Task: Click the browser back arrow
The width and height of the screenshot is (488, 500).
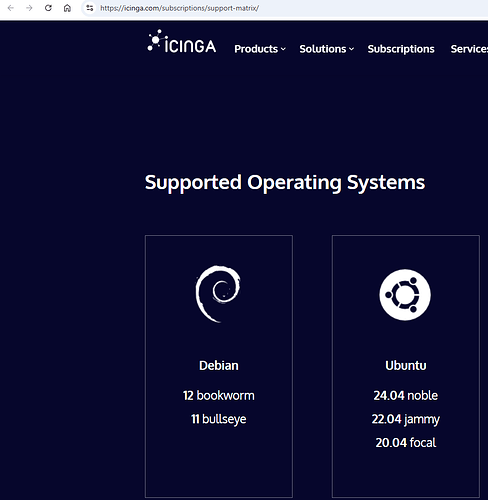Action: point(11,8)
